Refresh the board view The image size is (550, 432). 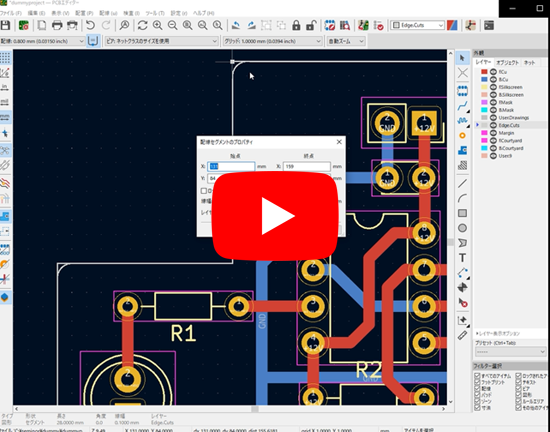(x=142, y=25)
